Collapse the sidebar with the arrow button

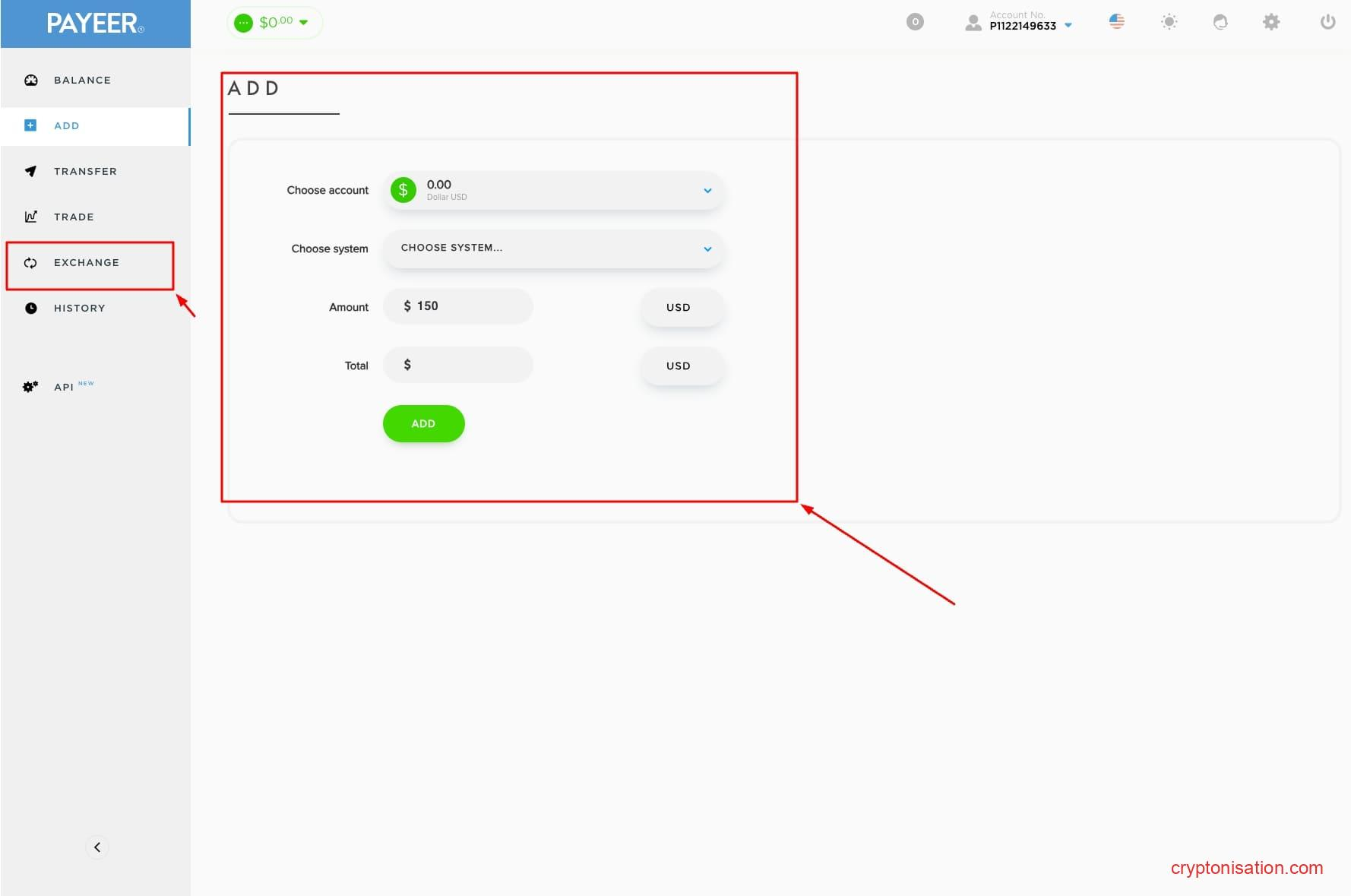pyautogui.click(x=96, y=847)
